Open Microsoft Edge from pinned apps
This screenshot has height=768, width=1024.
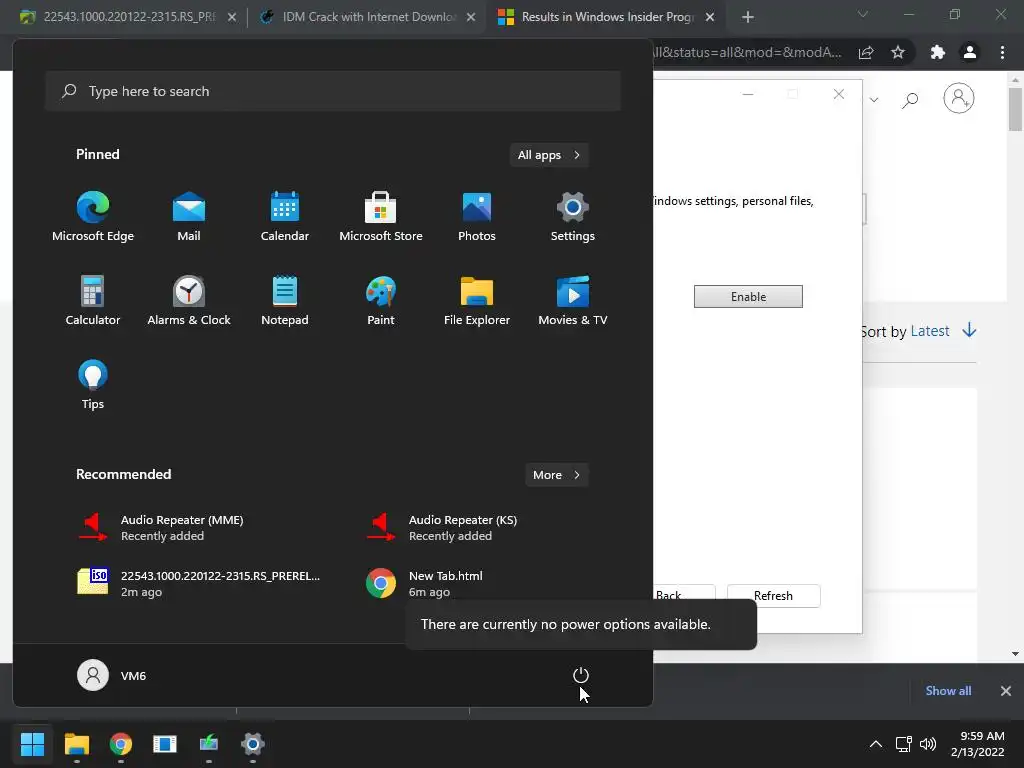click(93, 217)
